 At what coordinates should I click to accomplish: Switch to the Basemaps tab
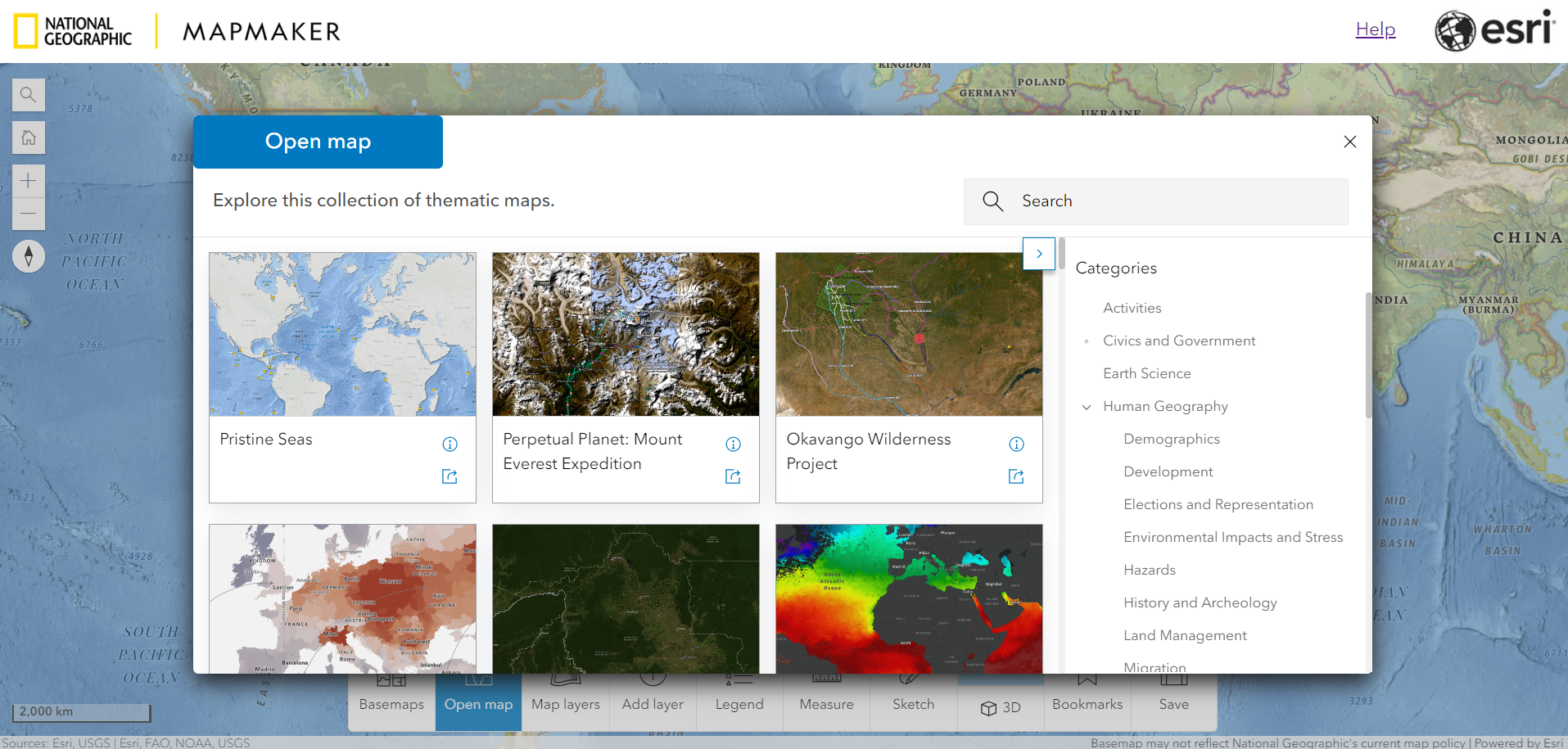[x=391, y=704]
